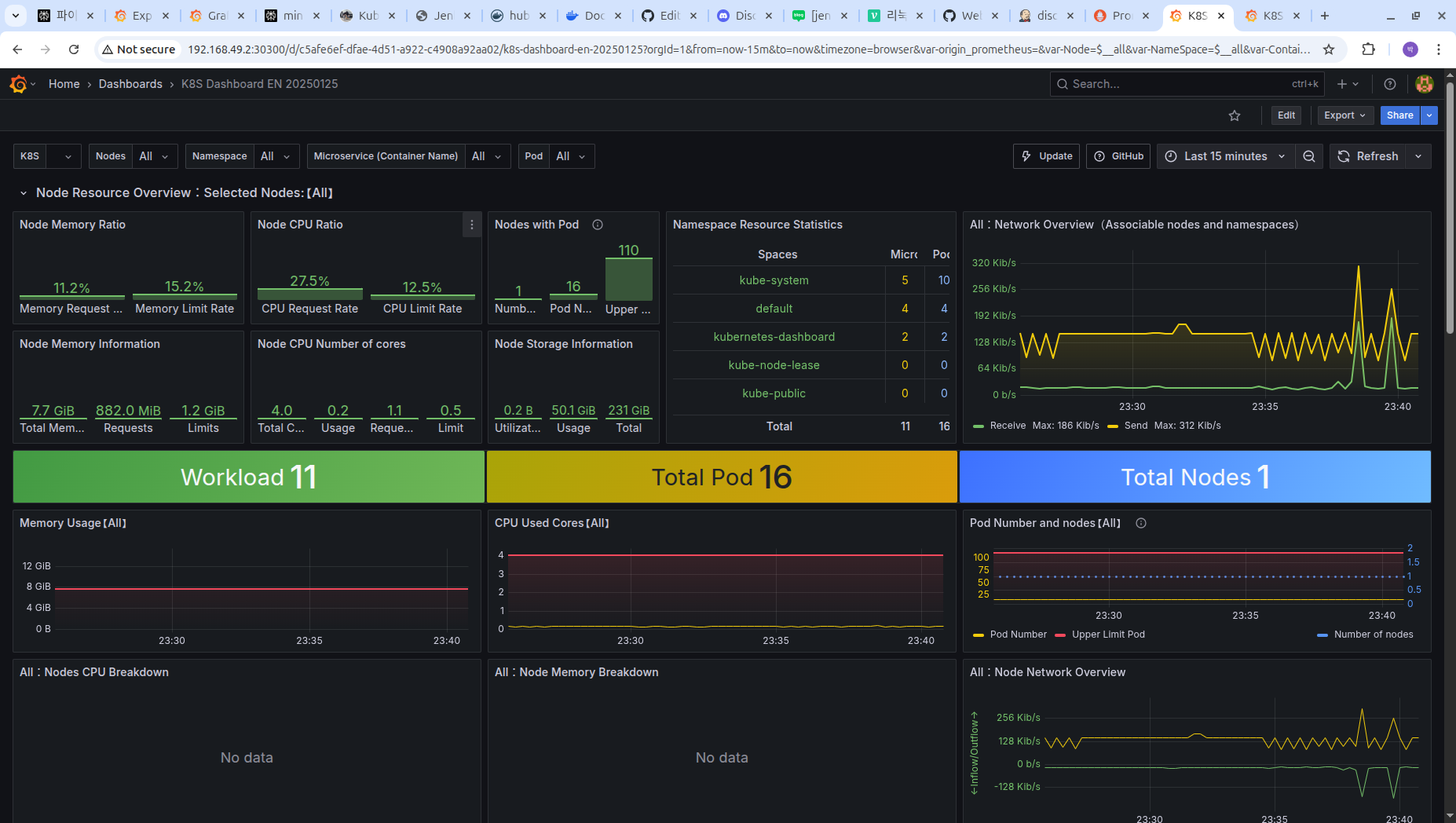Open Microservice Container Name dropdown

(x=488, y=156)
